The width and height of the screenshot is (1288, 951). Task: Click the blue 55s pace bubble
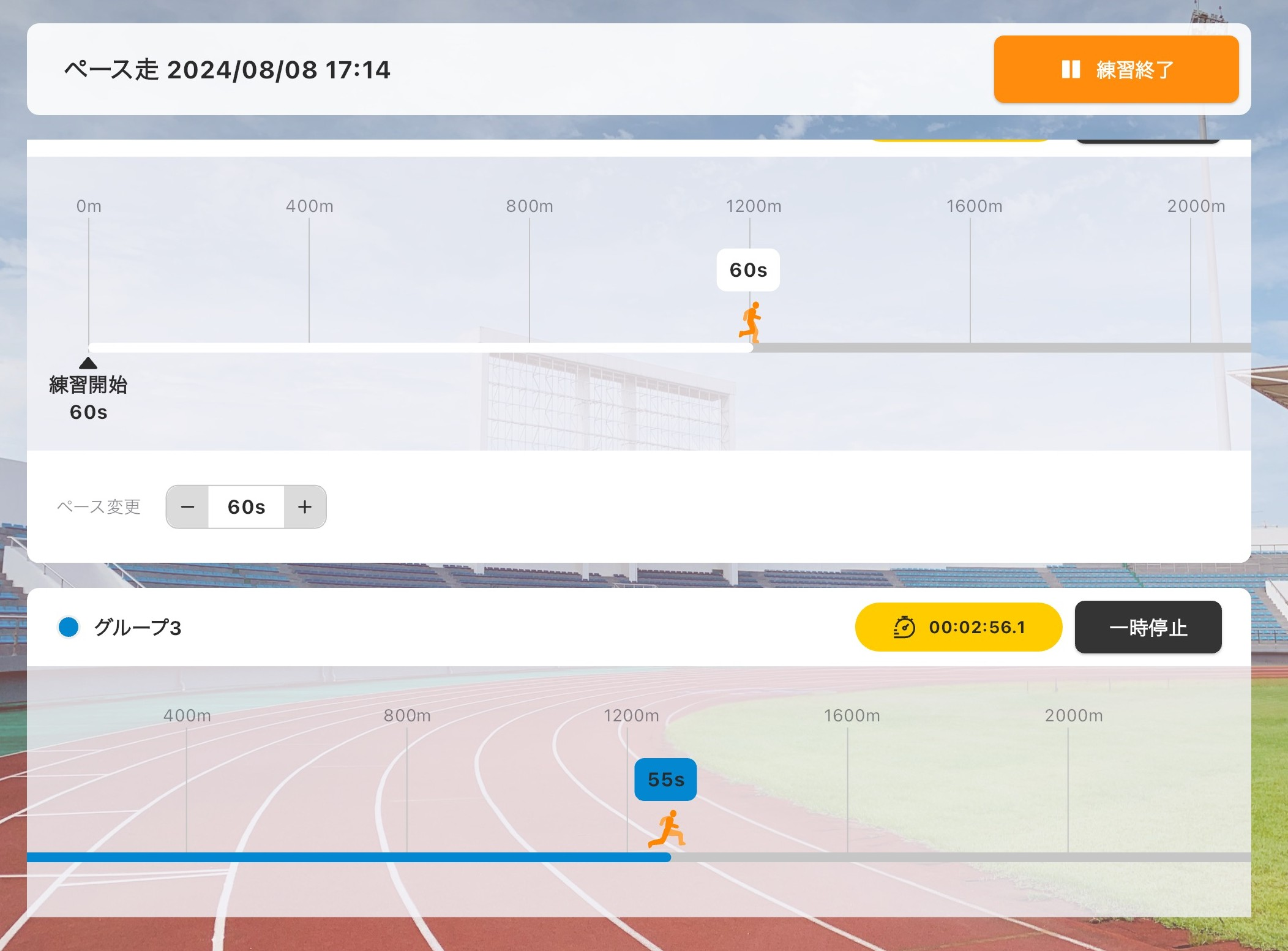point(665,780)
